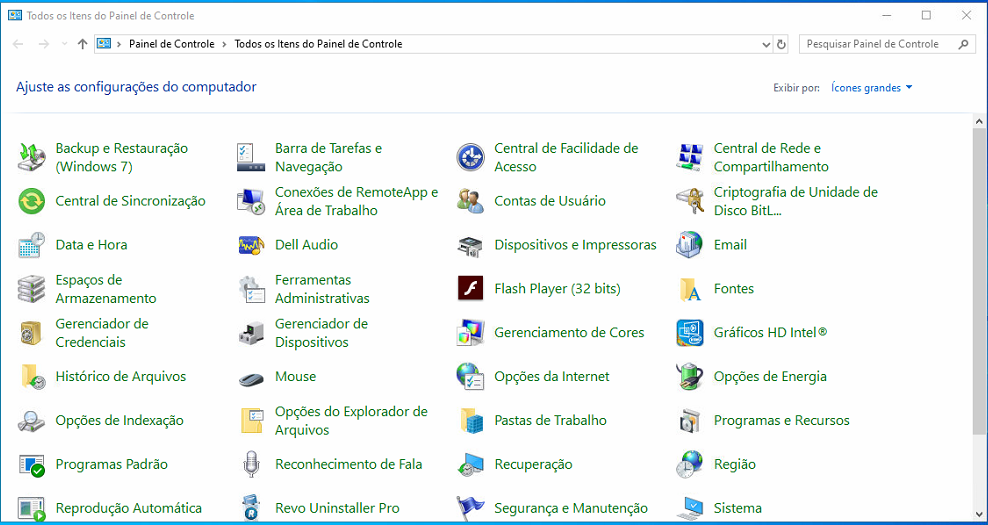Click the Opções do Explorador de Arquivos icon

[x=251, y=420]
